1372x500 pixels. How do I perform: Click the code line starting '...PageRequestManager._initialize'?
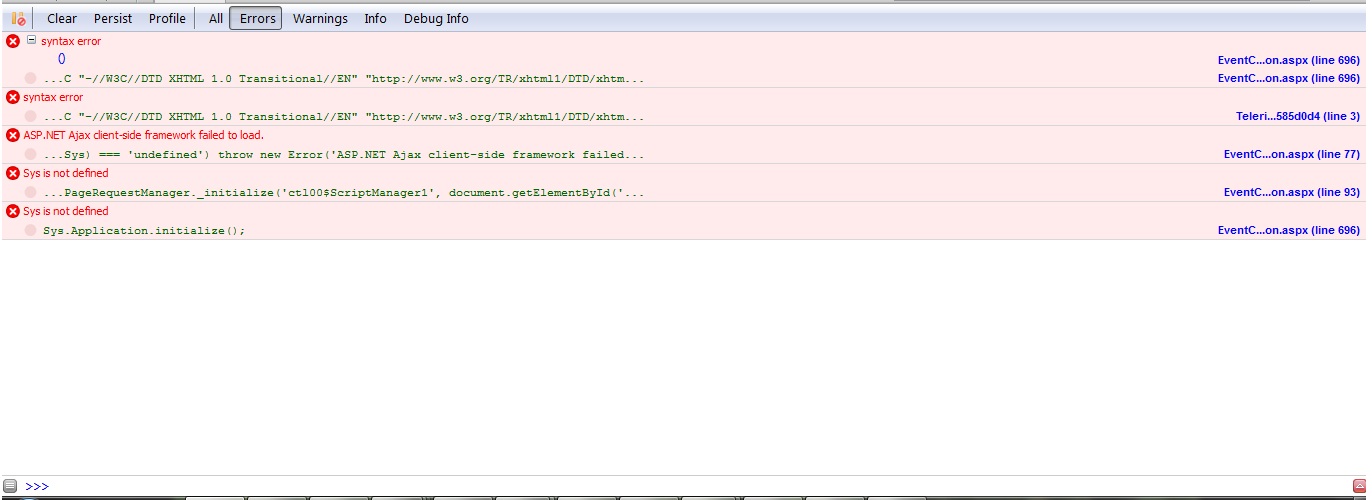(x=344, y=192)
